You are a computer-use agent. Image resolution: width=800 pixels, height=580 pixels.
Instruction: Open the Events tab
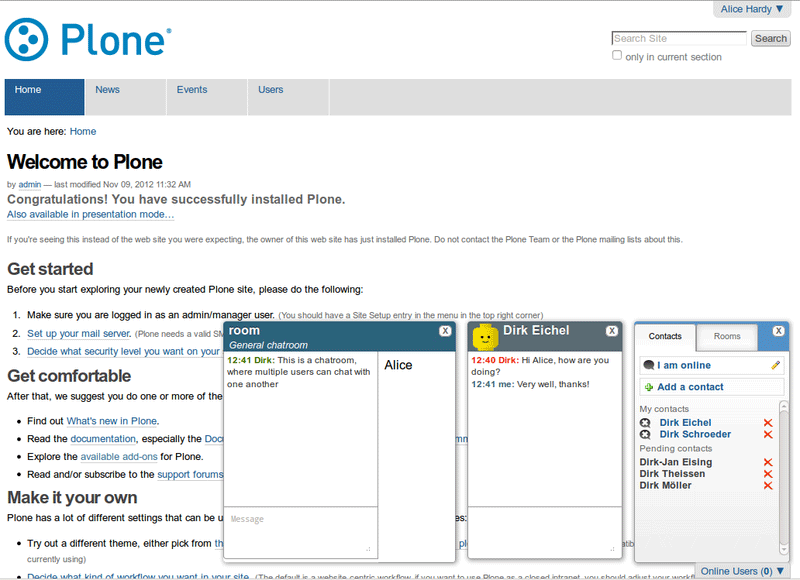(x=207, y=97)
